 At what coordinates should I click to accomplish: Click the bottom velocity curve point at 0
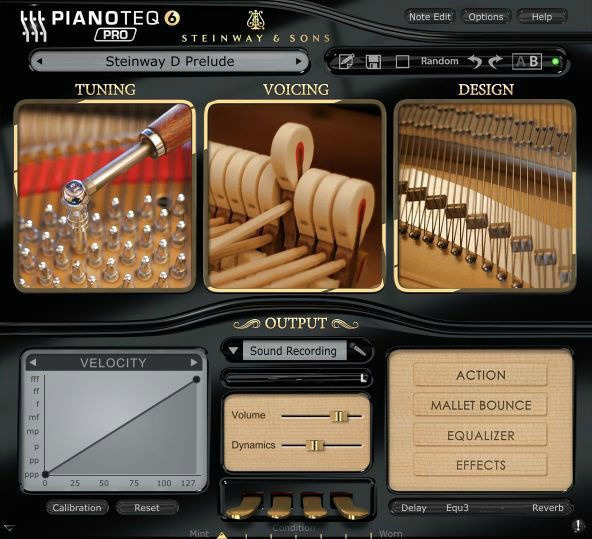coord(45,474)
